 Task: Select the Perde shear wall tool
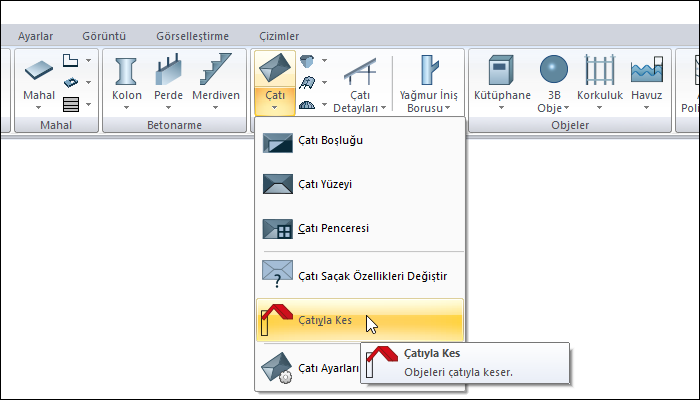168,74
